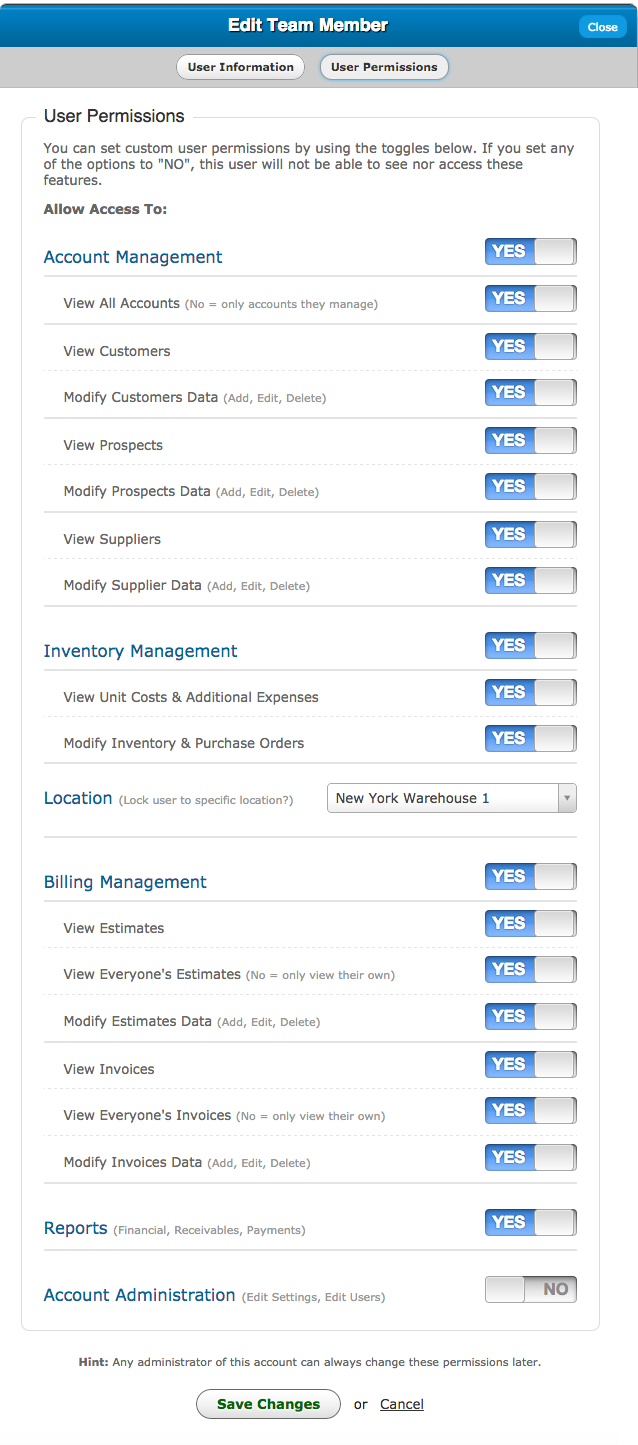Toggle the View Invoices switch
638x1445 pixels.
pyautogui.click(x=530, y=1065)
